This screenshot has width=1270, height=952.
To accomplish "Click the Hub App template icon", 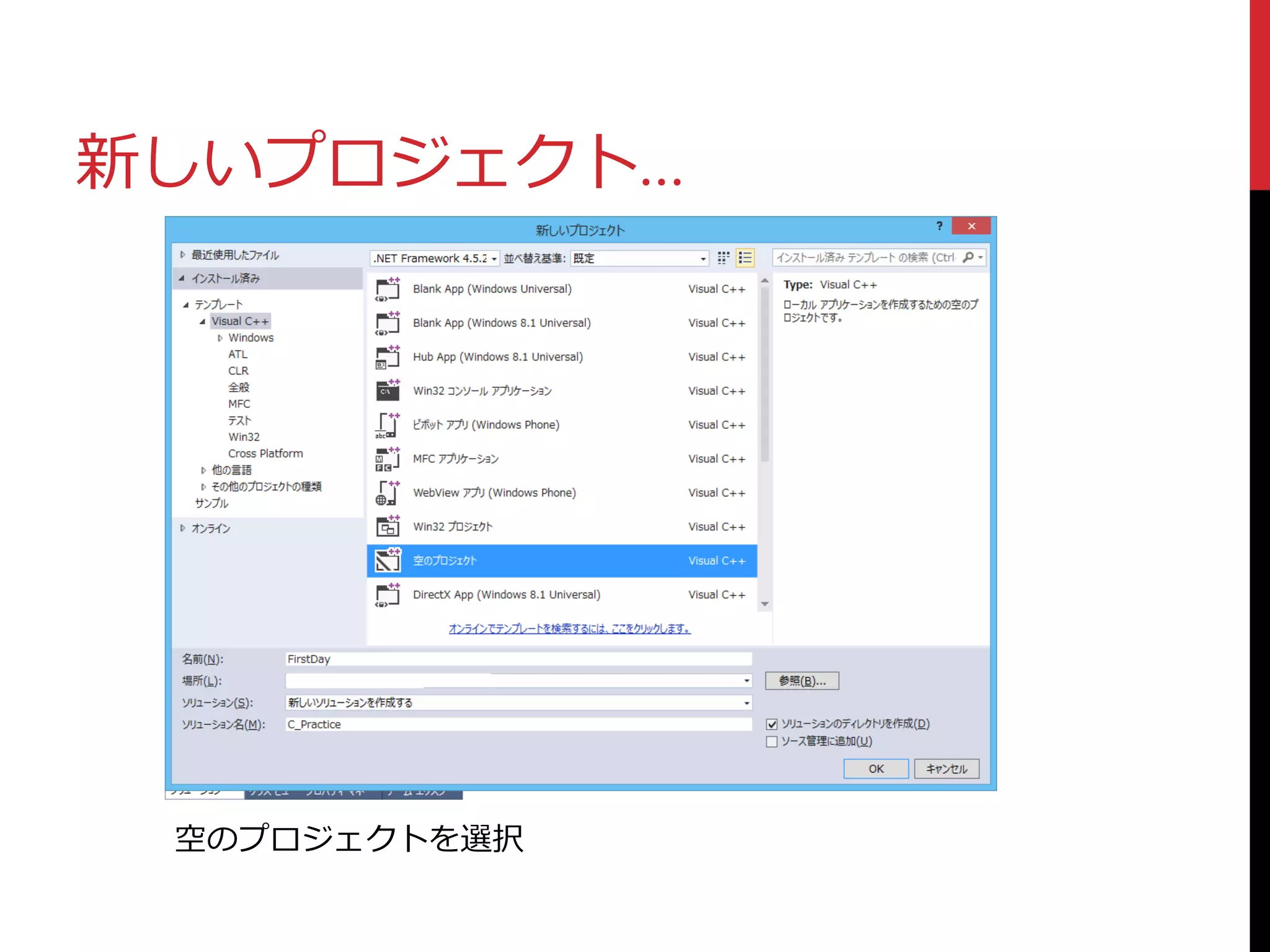I will click(388, 358).
